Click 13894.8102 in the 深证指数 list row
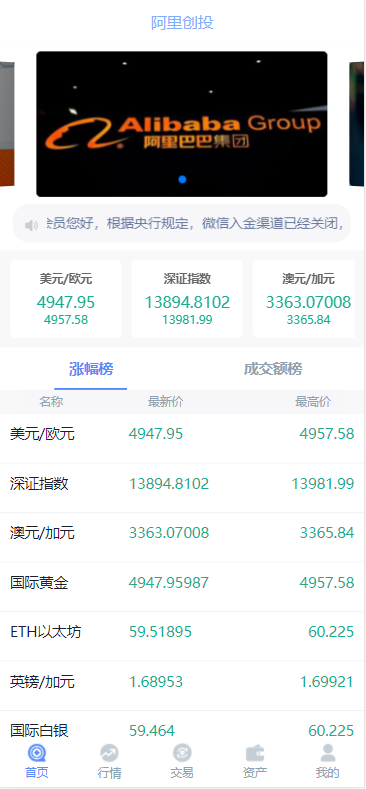The width and height of the screenshot is (366, 789). coord(169,484)
